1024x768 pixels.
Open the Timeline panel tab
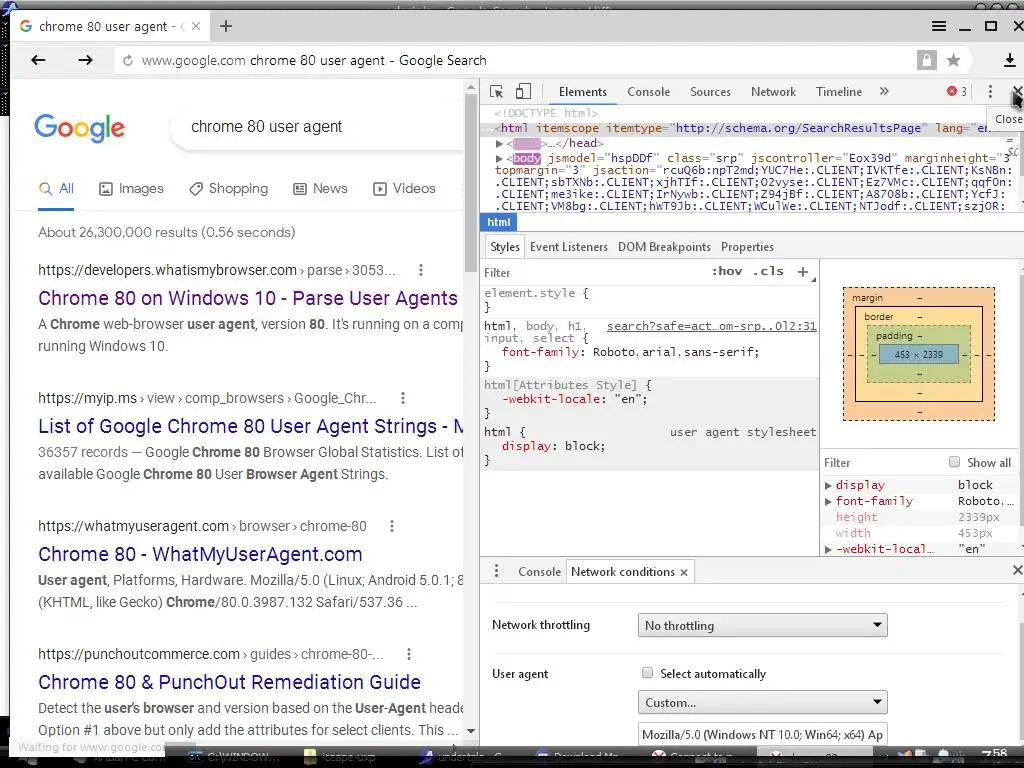839,91
